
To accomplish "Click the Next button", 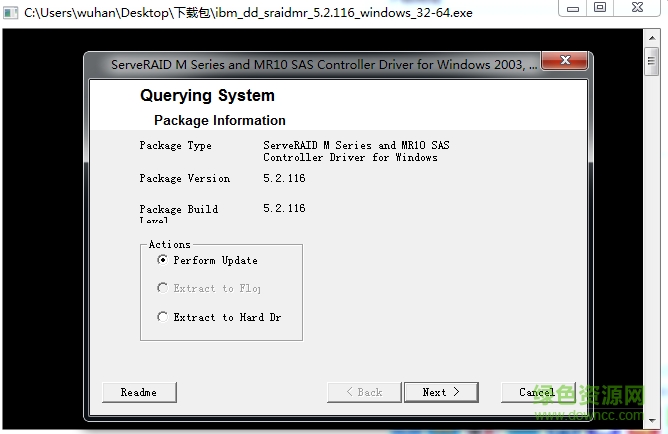I will click(x=441, y=392).
